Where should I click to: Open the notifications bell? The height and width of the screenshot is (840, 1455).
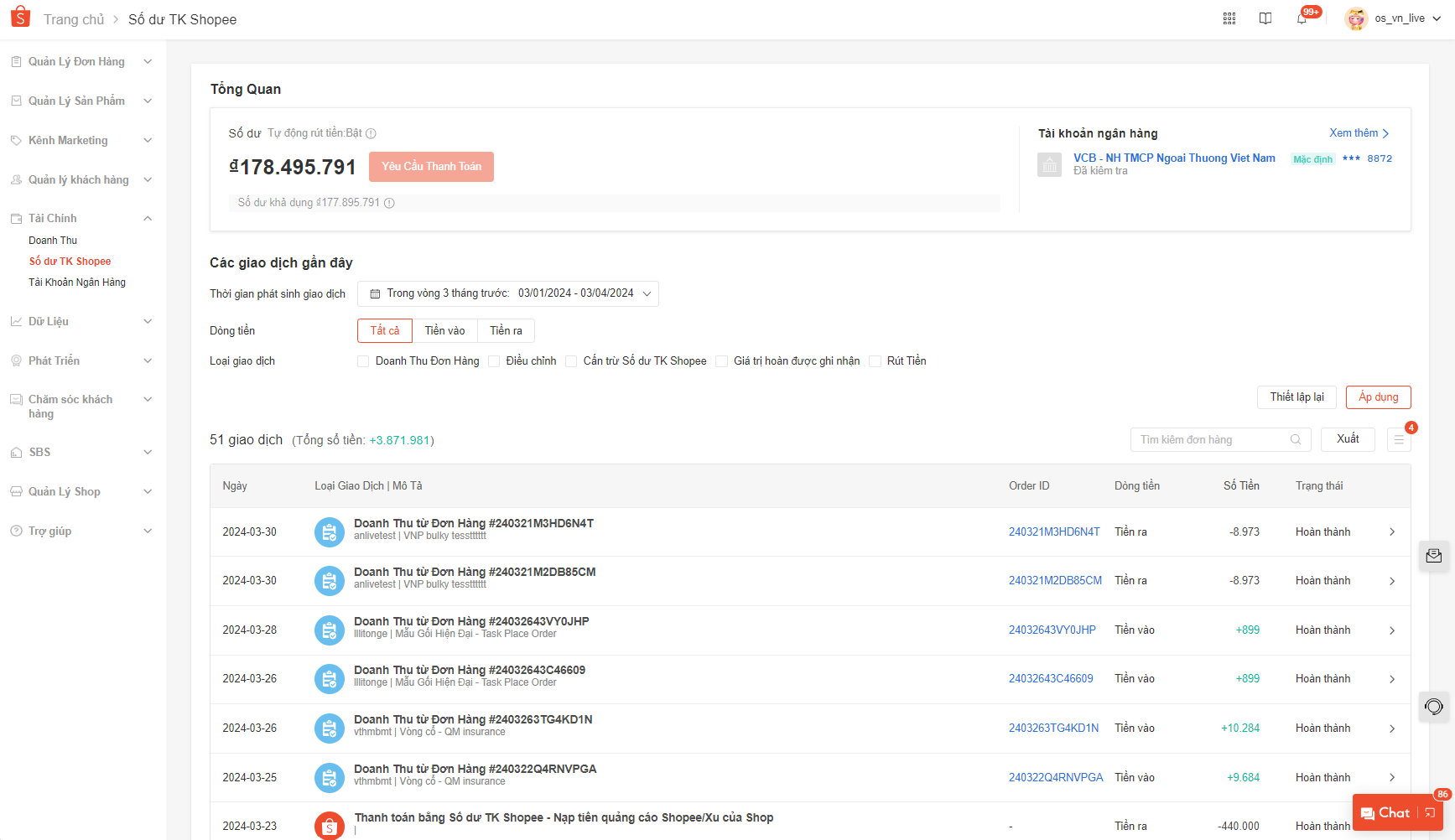coord(1302,18)
